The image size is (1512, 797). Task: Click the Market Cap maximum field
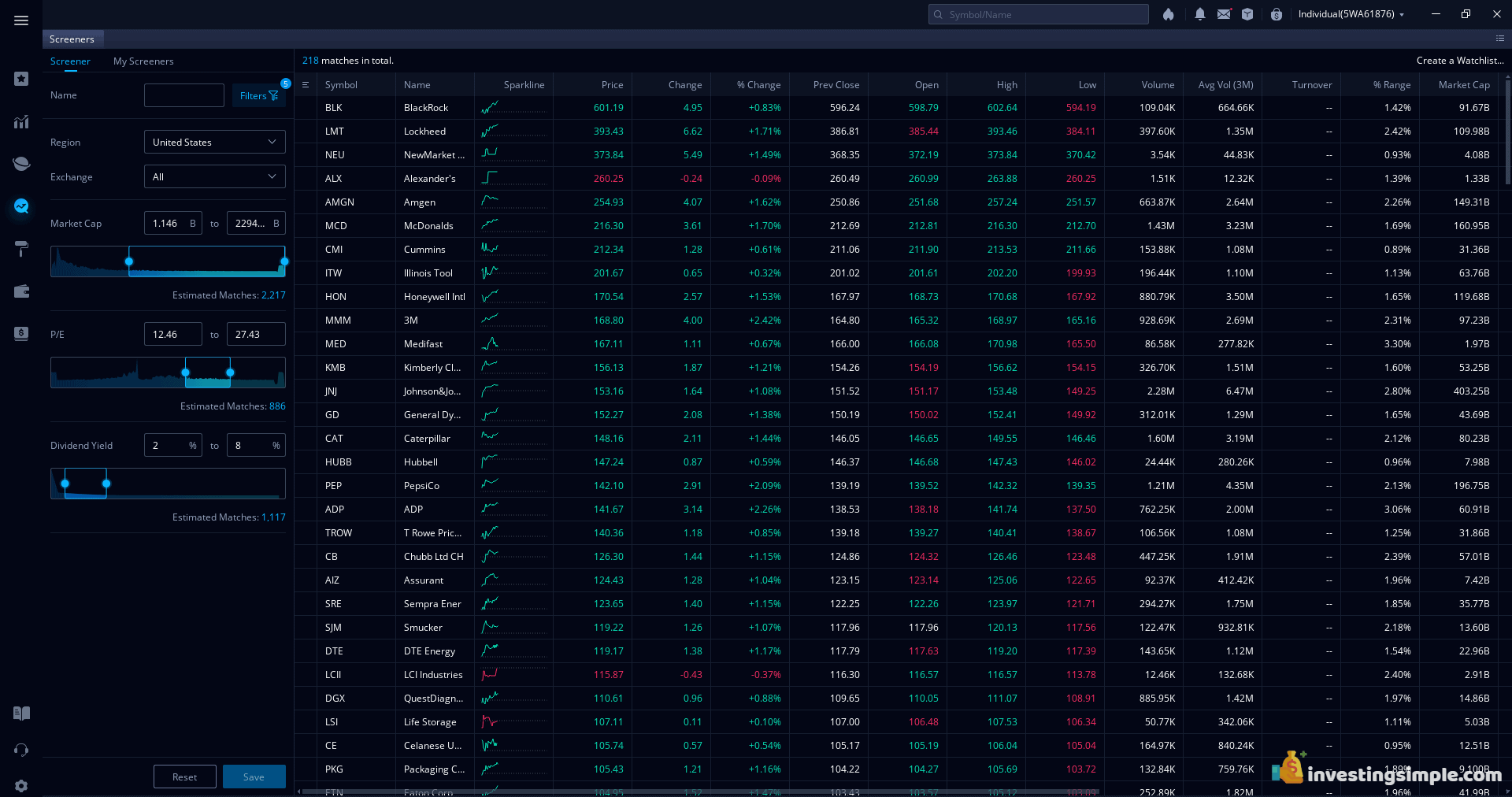[256, 224]
